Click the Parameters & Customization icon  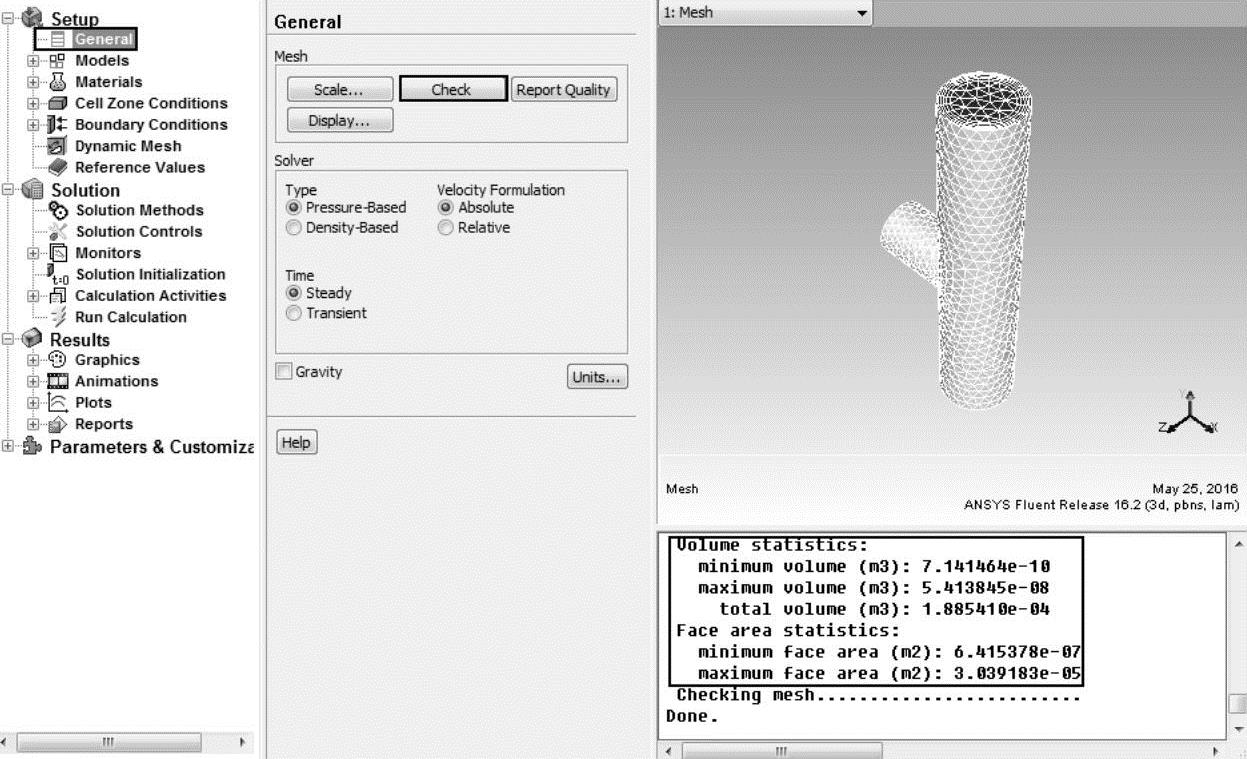[30, 447]
